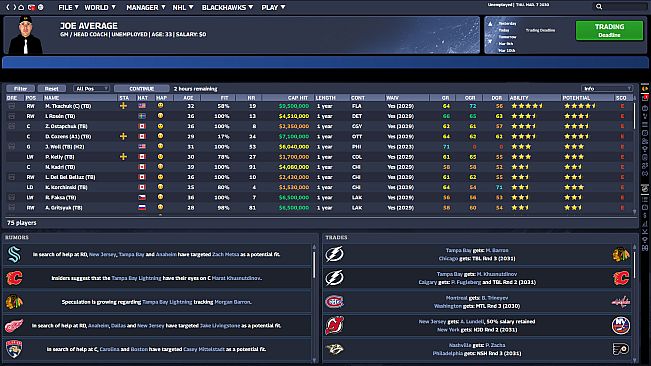Click the injury cross icon for D. Cozens

(123, 137)
